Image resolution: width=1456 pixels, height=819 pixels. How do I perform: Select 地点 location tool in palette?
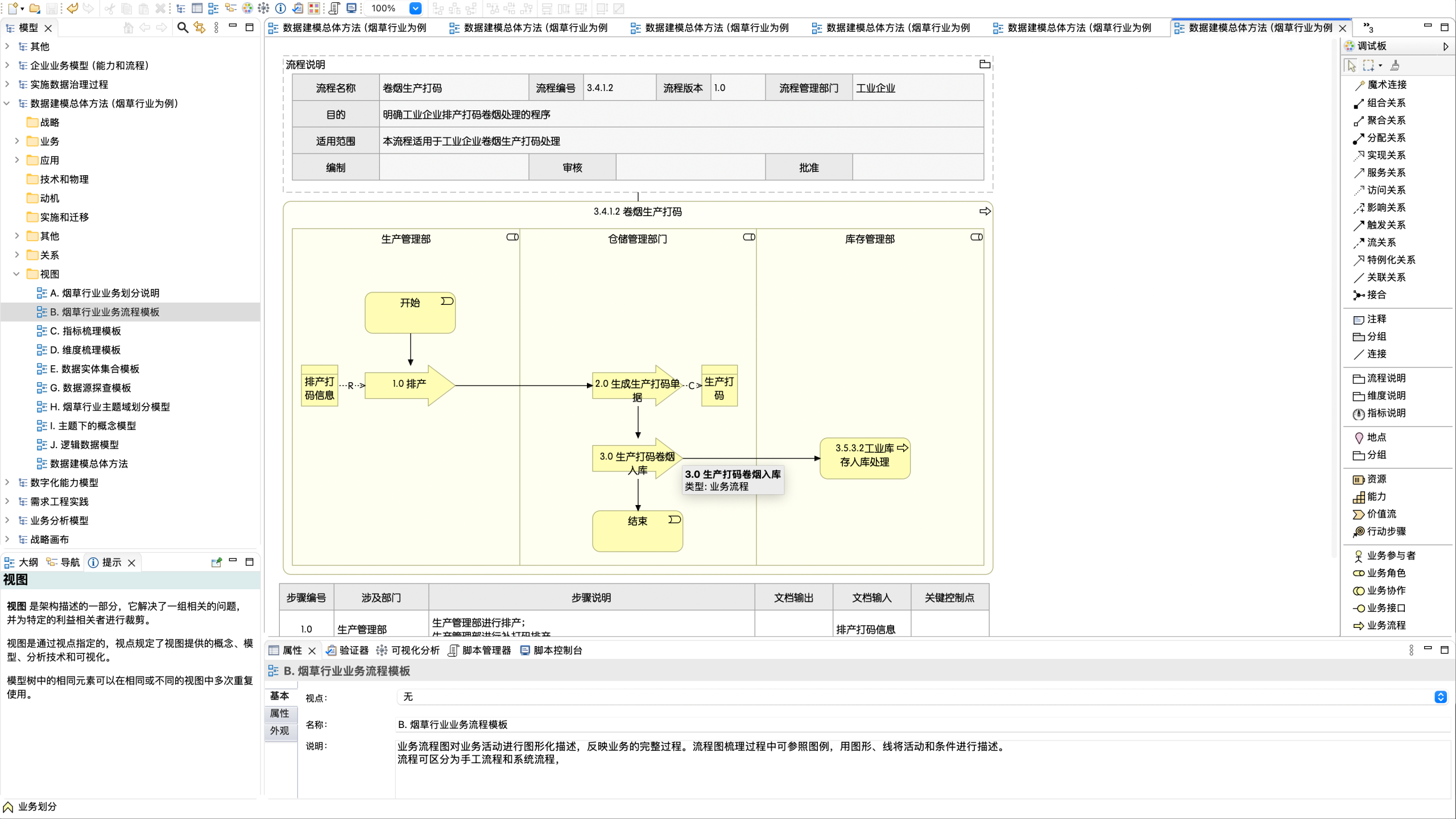tap(1370, 437)
